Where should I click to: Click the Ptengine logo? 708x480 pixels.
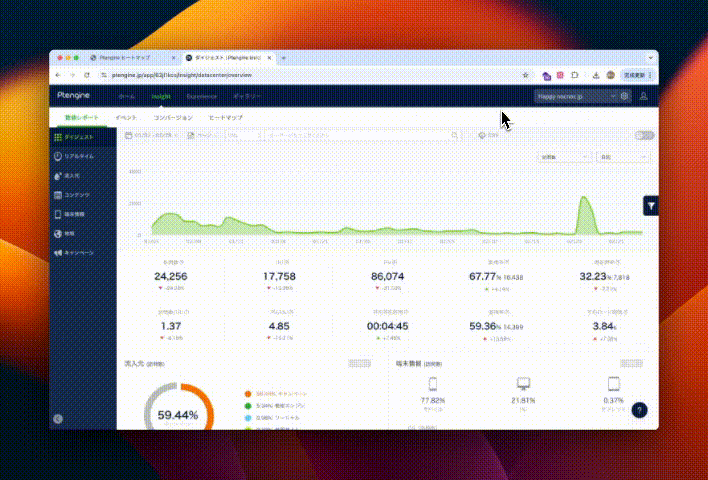point(76,97)
